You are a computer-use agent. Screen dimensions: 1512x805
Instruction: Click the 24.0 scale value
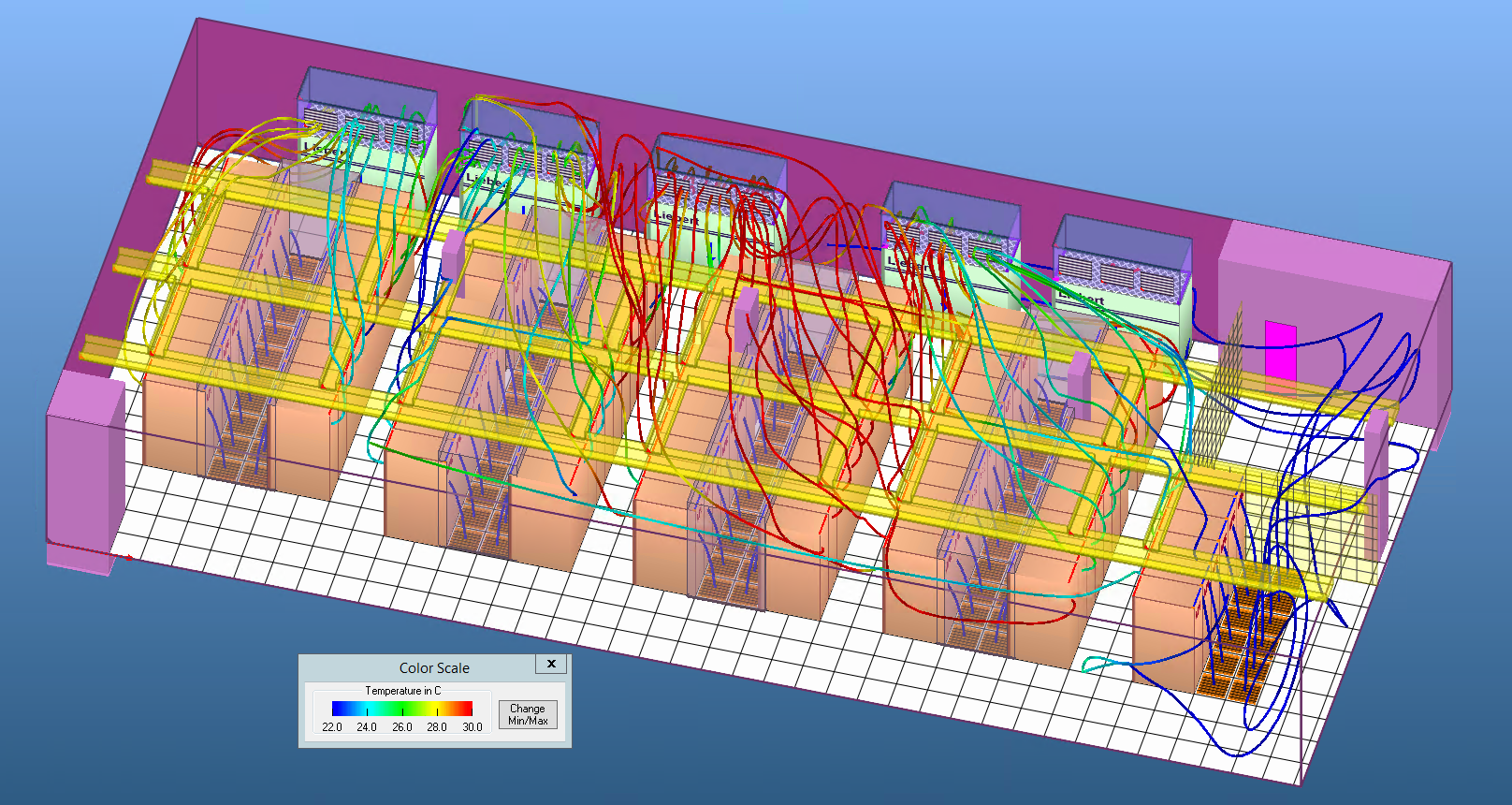pyautogui.click(x=367, y=727)
